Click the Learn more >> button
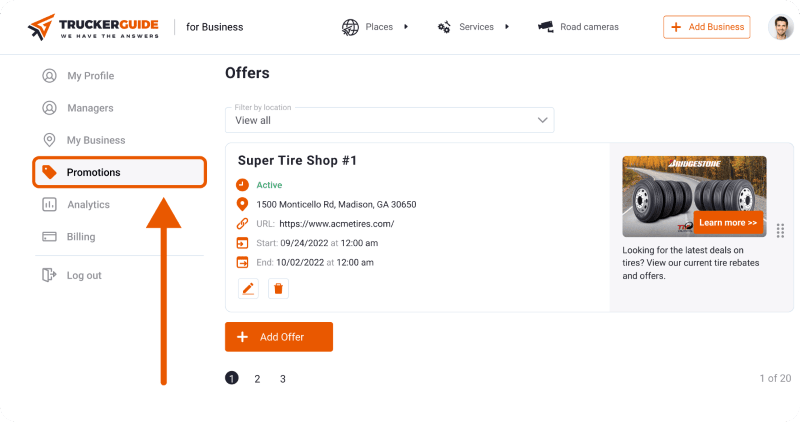Viewport: 800px width, 422px height. (728, 222)
